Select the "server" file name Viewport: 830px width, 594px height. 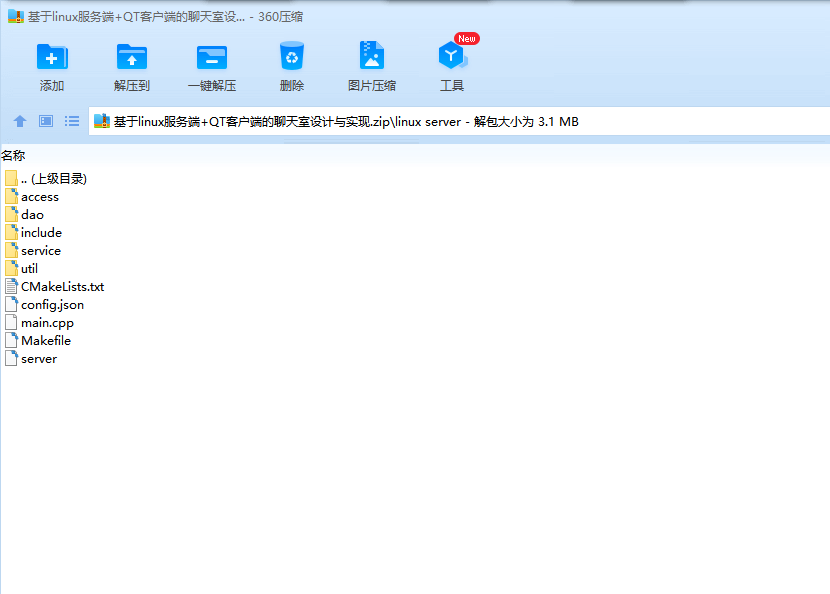(39, 359)
